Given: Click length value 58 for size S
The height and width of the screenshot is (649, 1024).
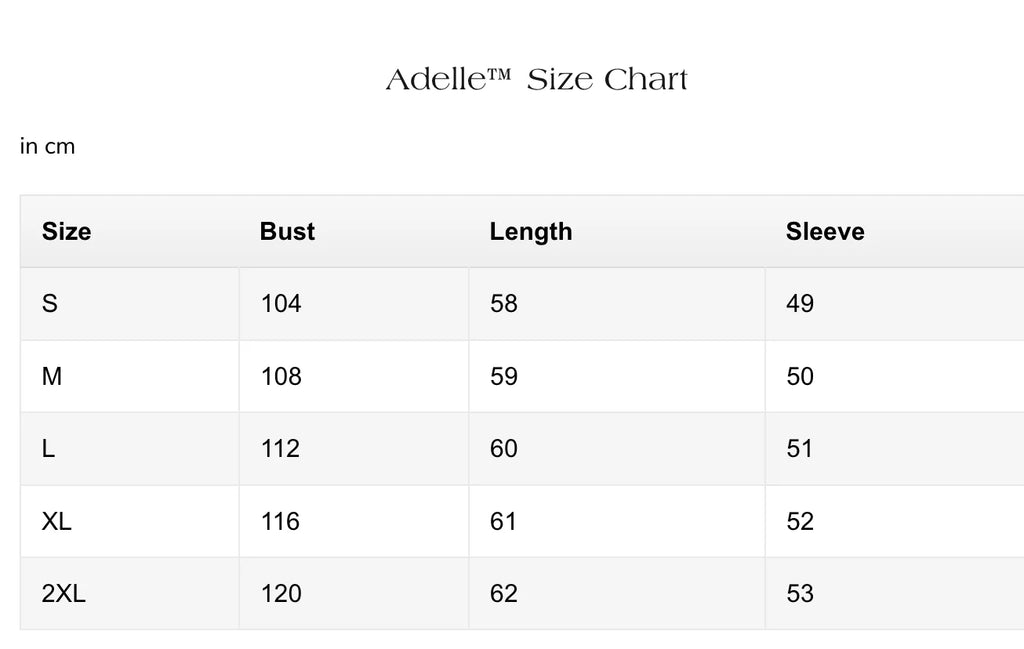Looking at the screenshot, I should (x=504, y=304).
